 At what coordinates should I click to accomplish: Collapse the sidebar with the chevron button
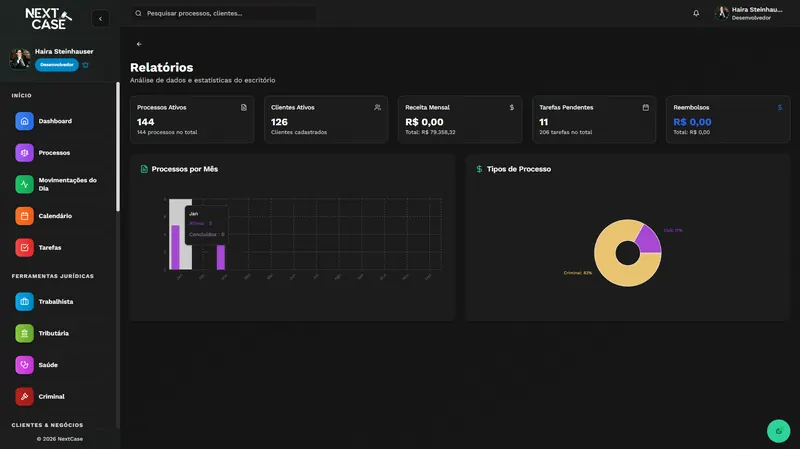pyautogui.click(x=100, y=19)
